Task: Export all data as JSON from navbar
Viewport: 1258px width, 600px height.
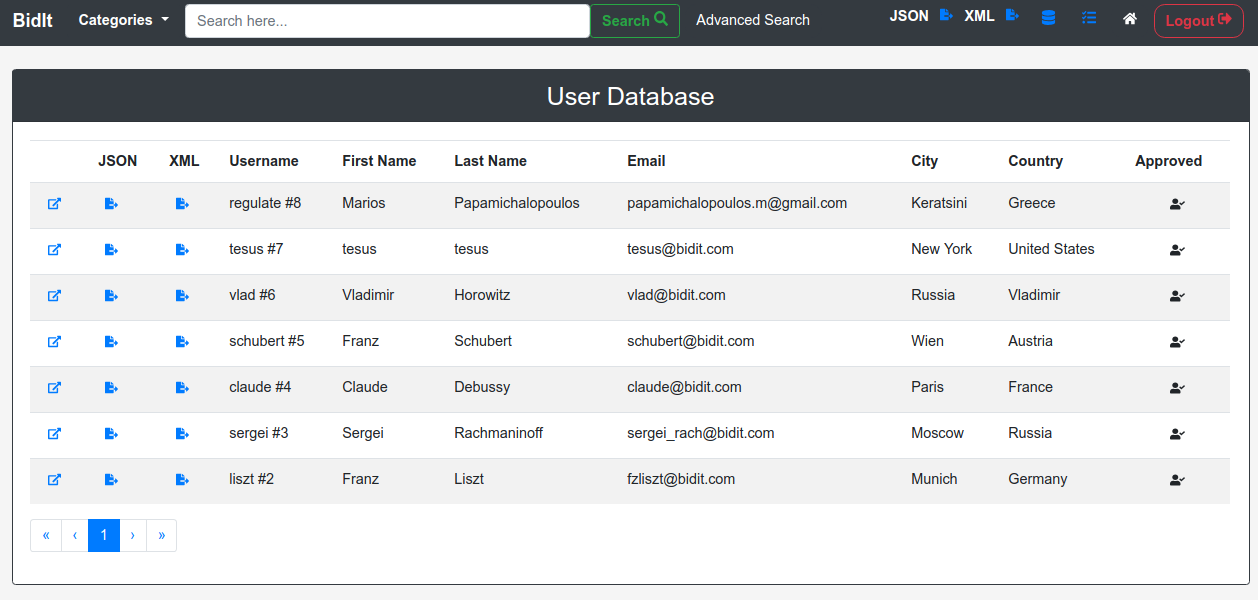Action: (946, 15)
